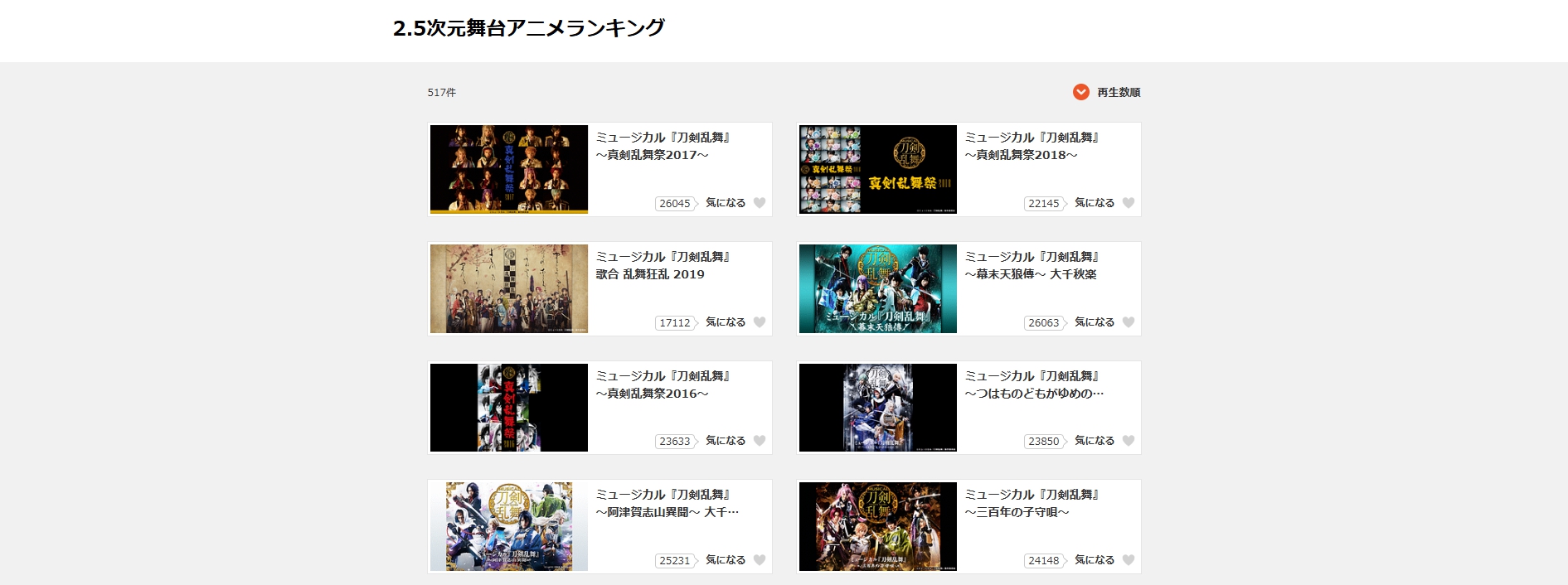
Task: Click the 17112 favorites count badge
Action: click(x=676, y=322)
